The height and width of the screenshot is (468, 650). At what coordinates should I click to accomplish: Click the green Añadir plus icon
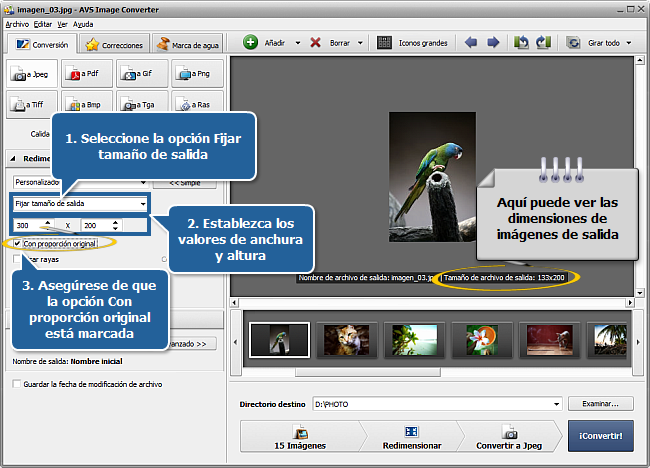(x=250, y=43)
